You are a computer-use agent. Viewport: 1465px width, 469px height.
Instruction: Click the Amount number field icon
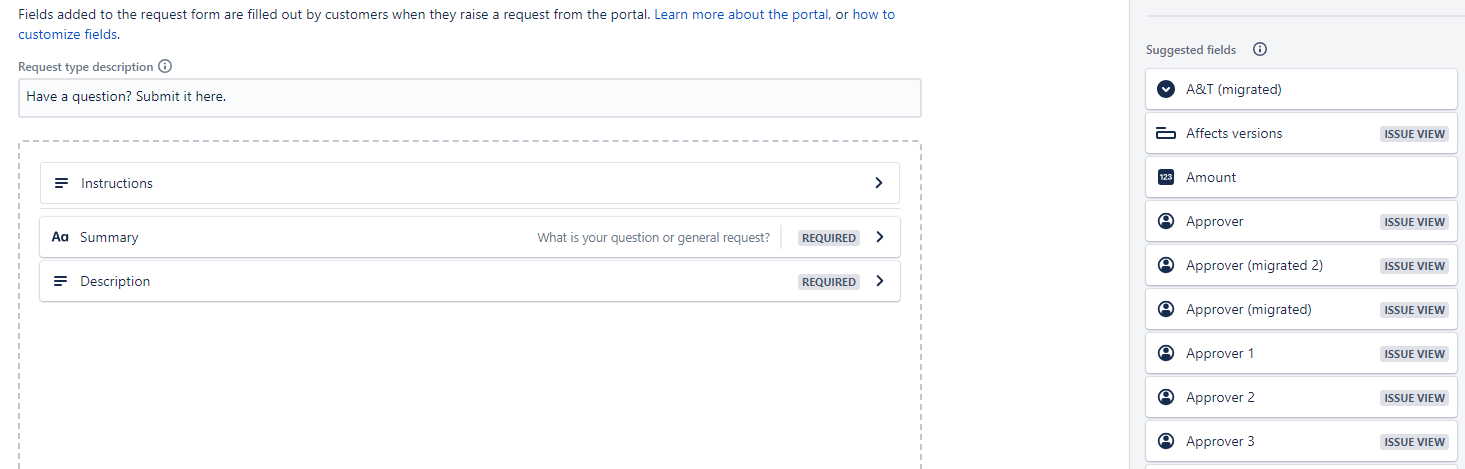tap(1165, 177)
